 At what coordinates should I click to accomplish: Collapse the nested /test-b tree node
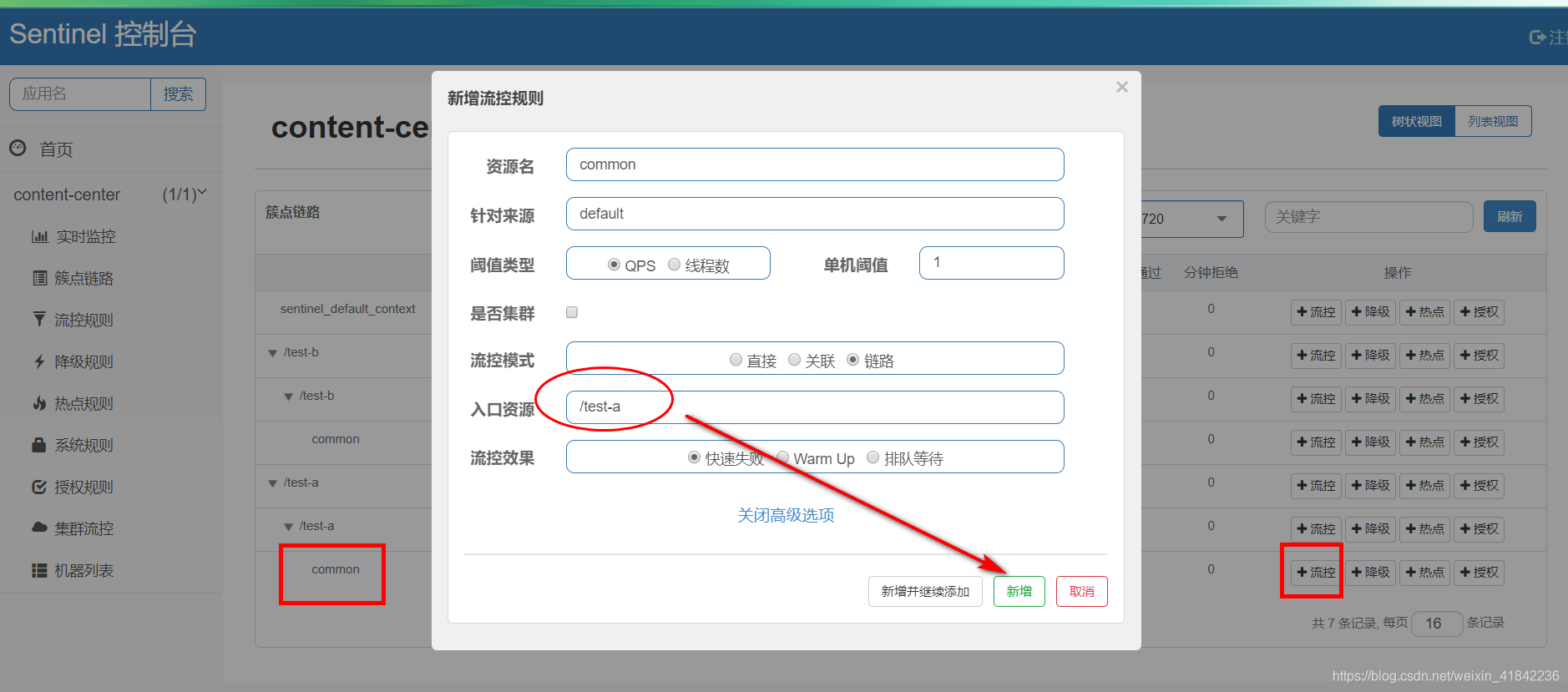[x=288, y=397]
